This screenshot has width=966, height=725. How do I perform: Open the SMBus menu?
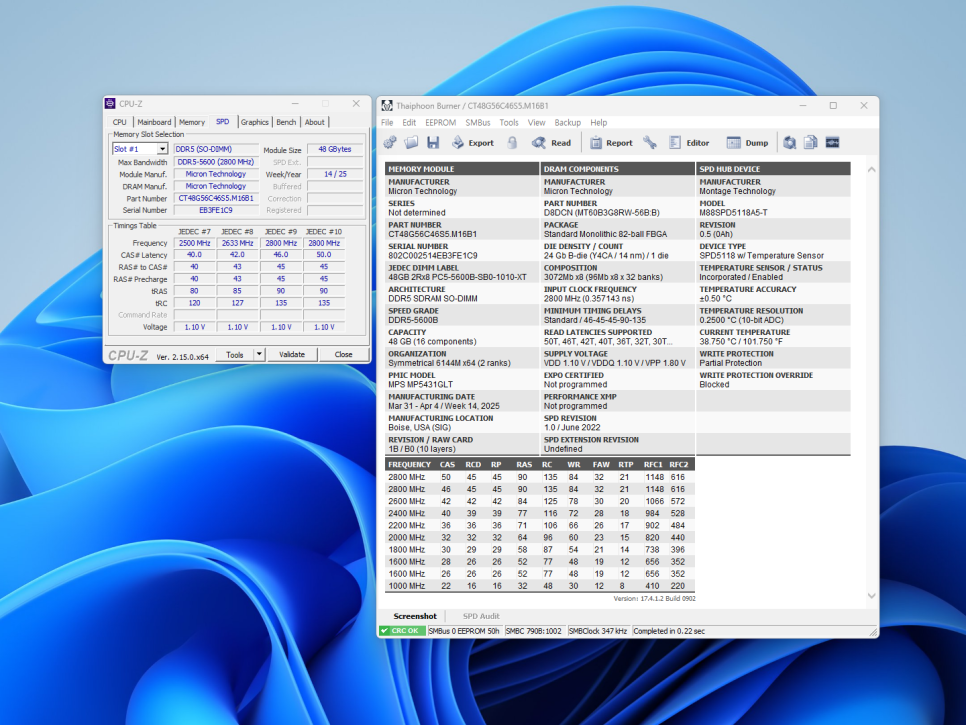point(478,123)
